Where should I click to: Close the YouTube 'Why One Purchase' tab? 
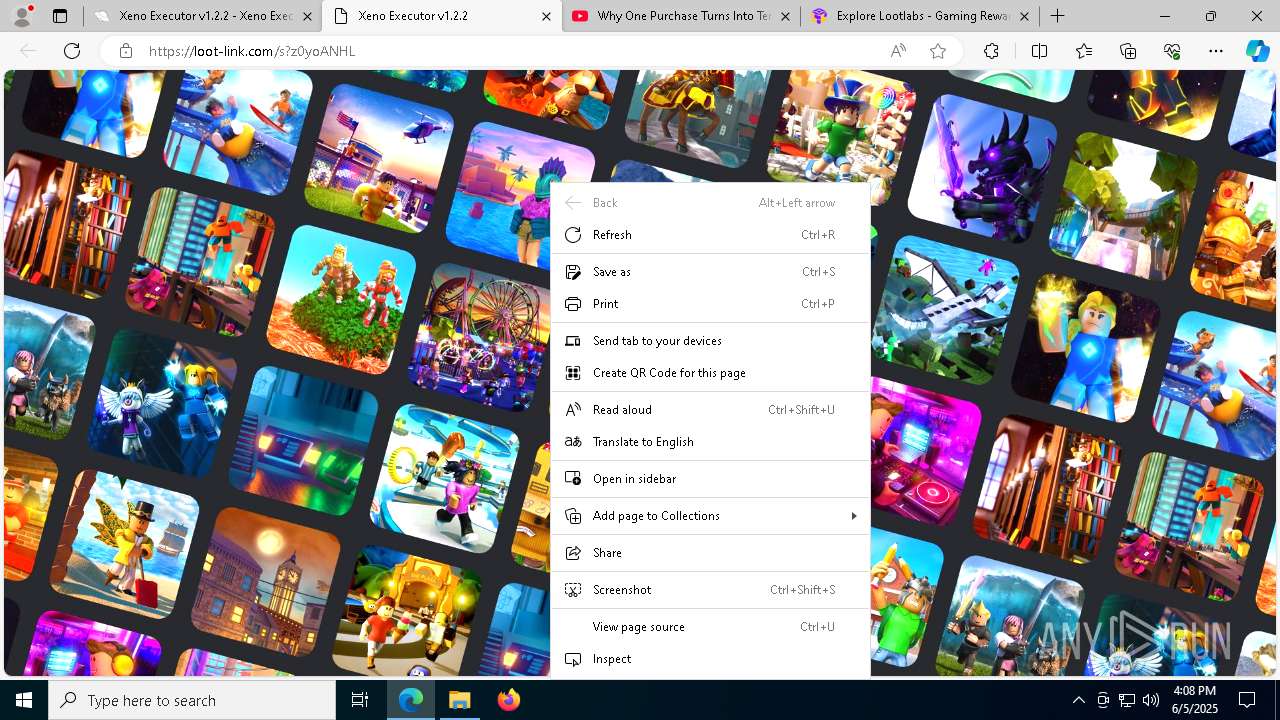pos(785,16)
